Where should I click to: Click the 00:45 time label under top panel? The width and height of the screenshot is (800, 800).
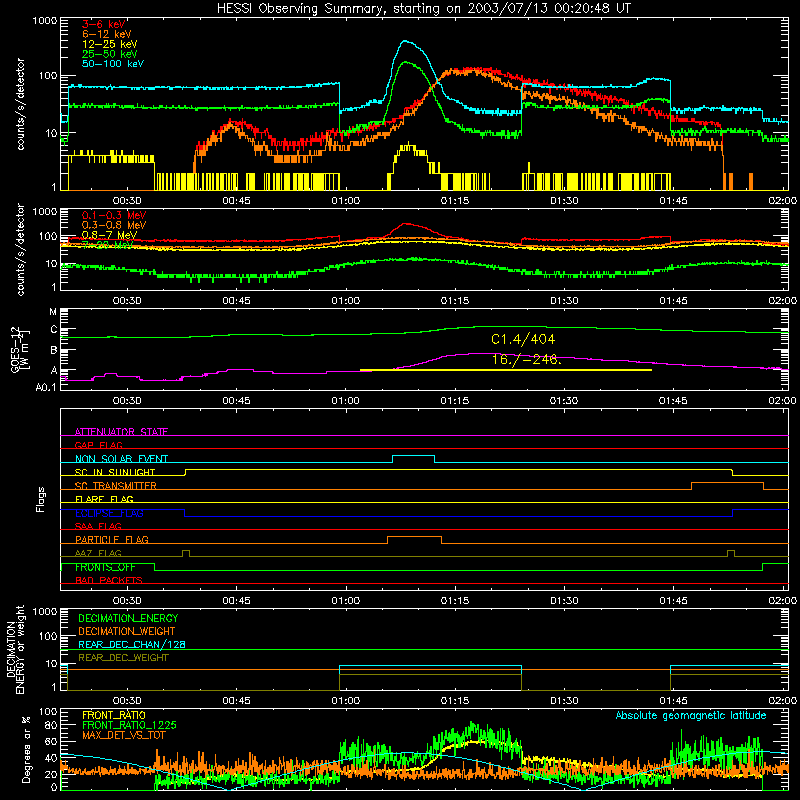coord(236,201)
